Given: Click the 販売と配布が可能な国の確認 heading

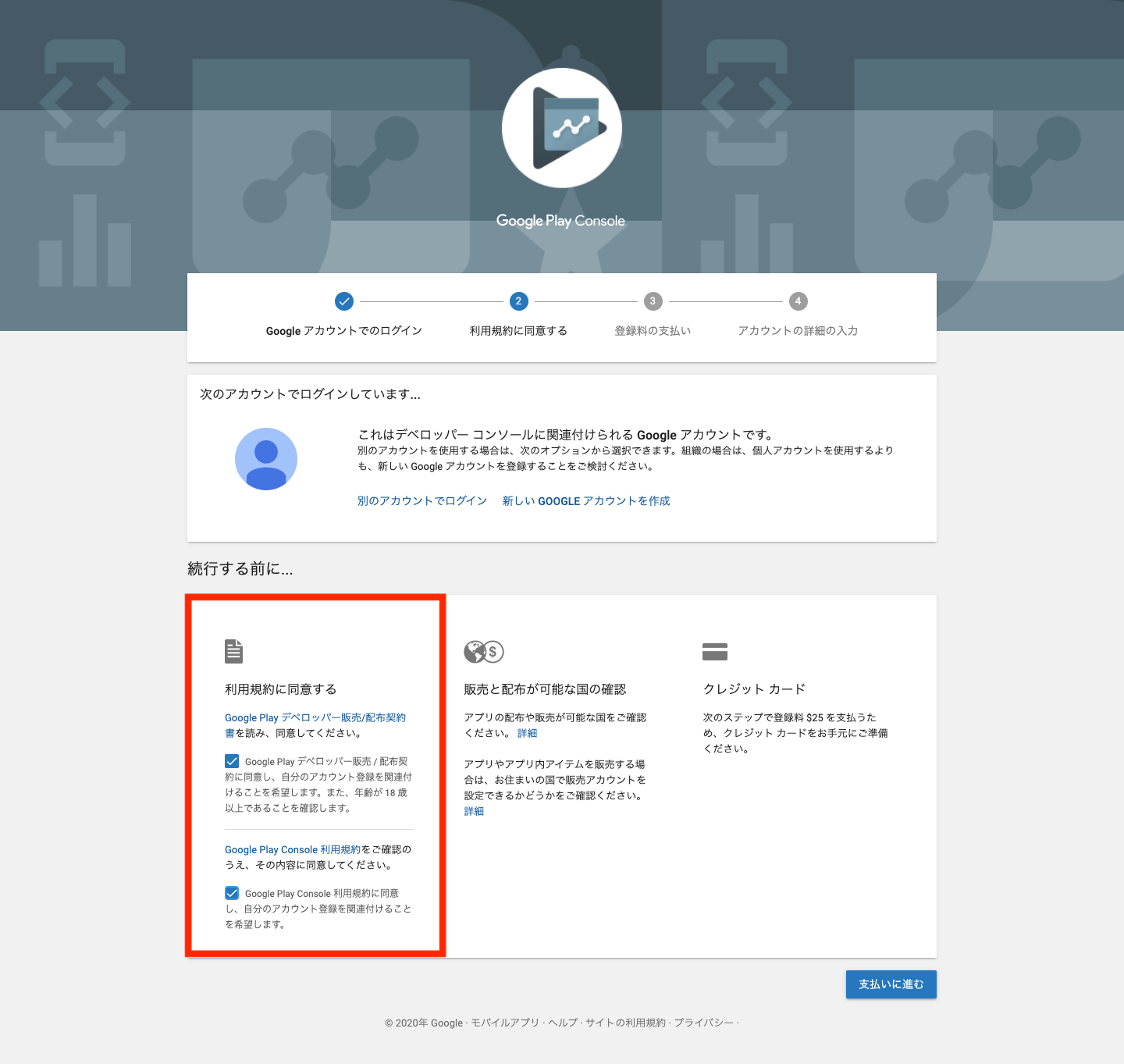Looking at the screenshot, I should pos(545,689).
